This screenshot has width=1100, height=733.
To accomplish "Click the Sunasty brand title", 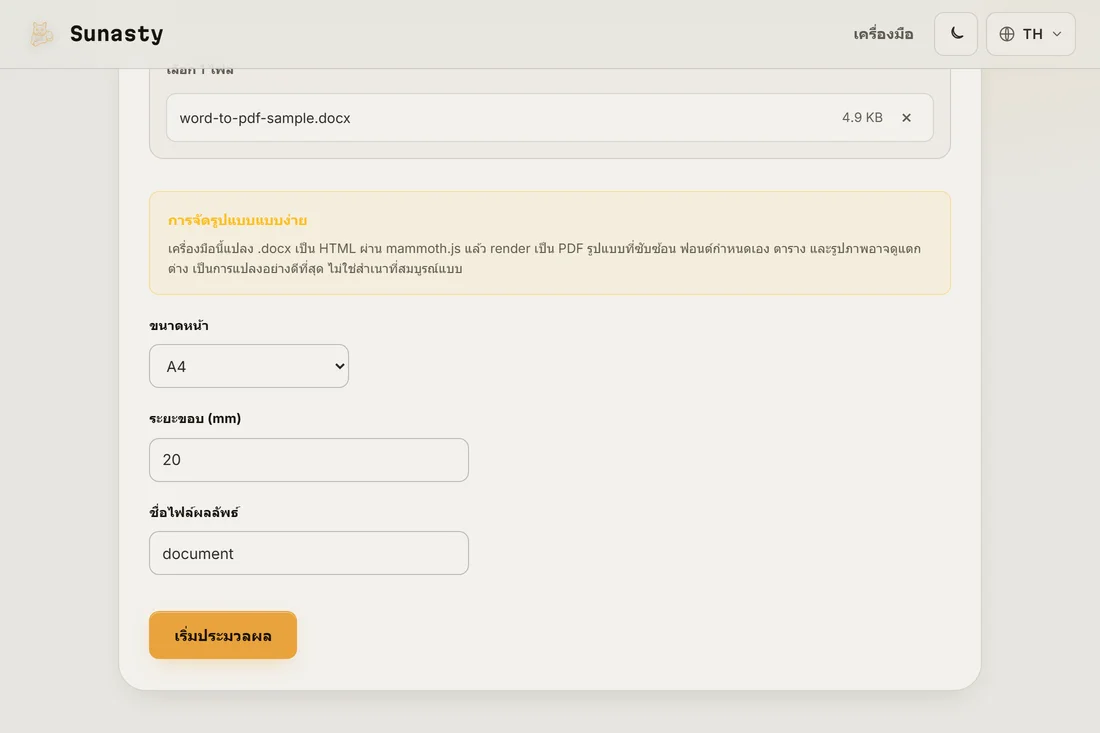I will tap(116, 34).
